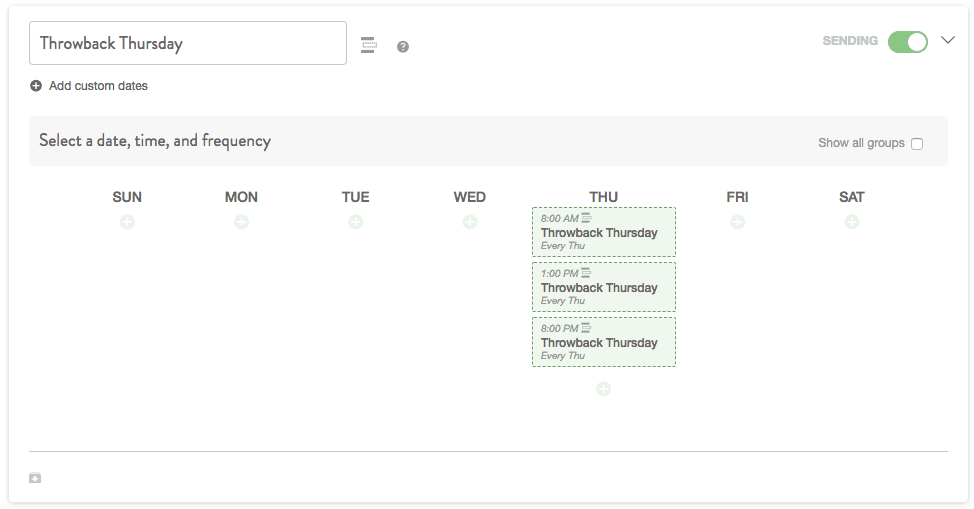Add a time slot on Tuesday
The width and height of the screenshot is (974, 509).
click(356, 222)
